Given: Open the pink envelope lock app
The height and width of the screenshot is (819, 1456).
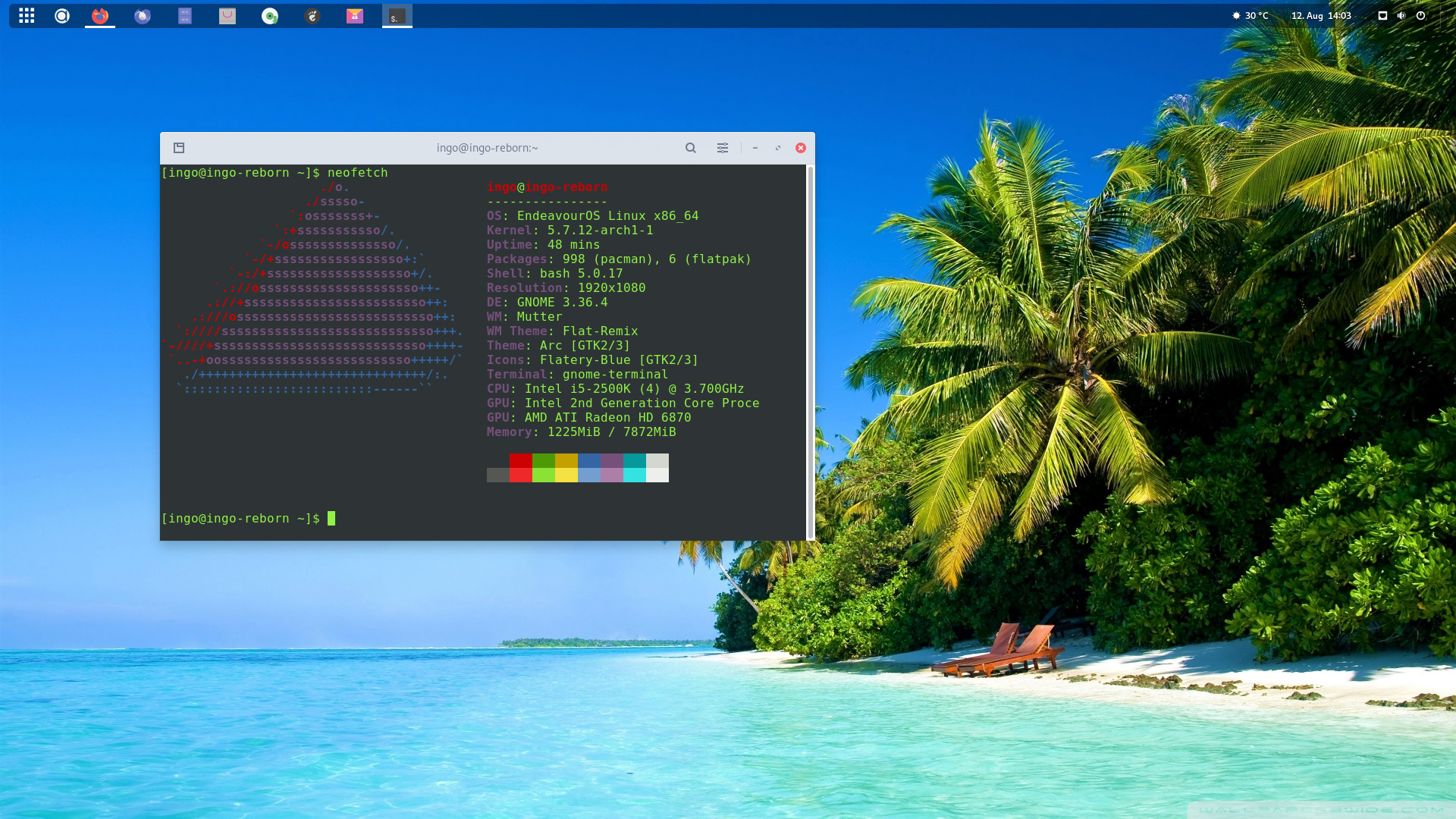Looking at the screenshot, I should pos(355,16).
